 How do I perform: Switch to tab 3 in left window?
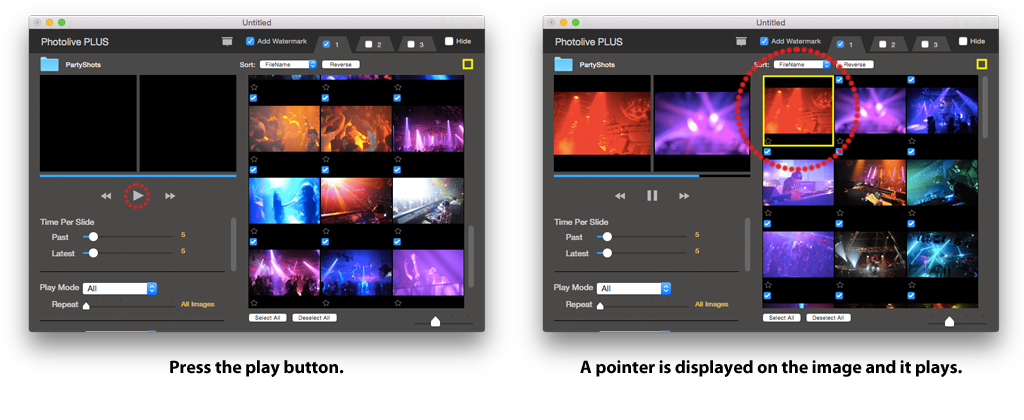coord(416,44)
